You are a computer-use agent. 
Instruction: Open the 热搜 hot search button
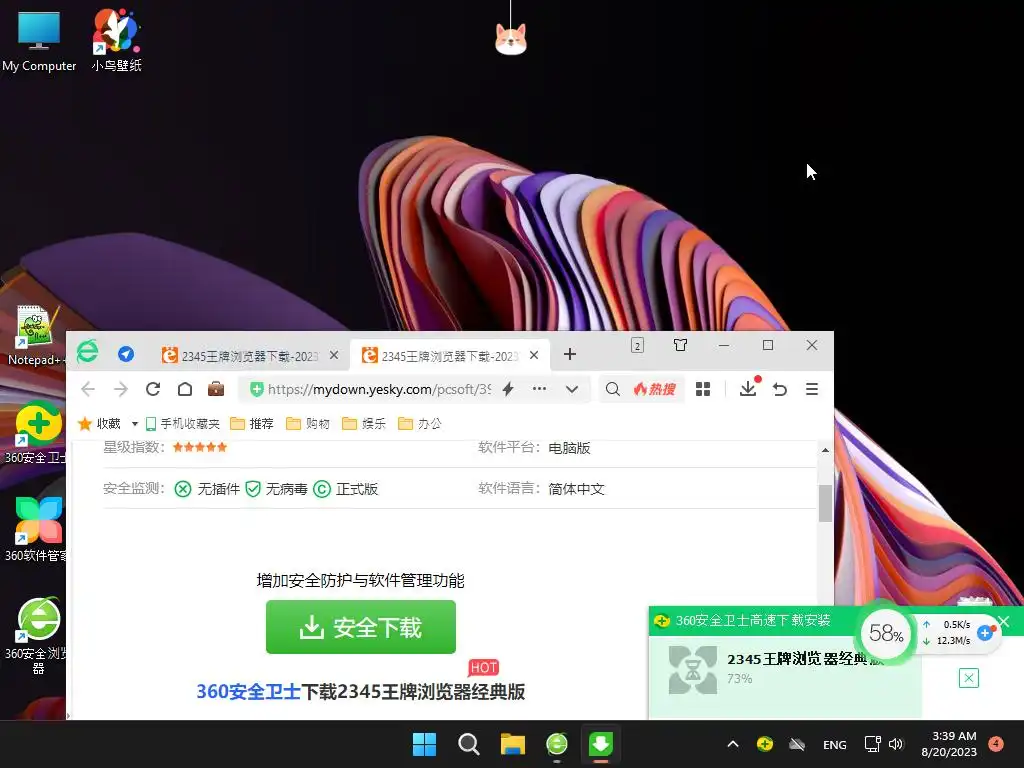tap(655, 389)
